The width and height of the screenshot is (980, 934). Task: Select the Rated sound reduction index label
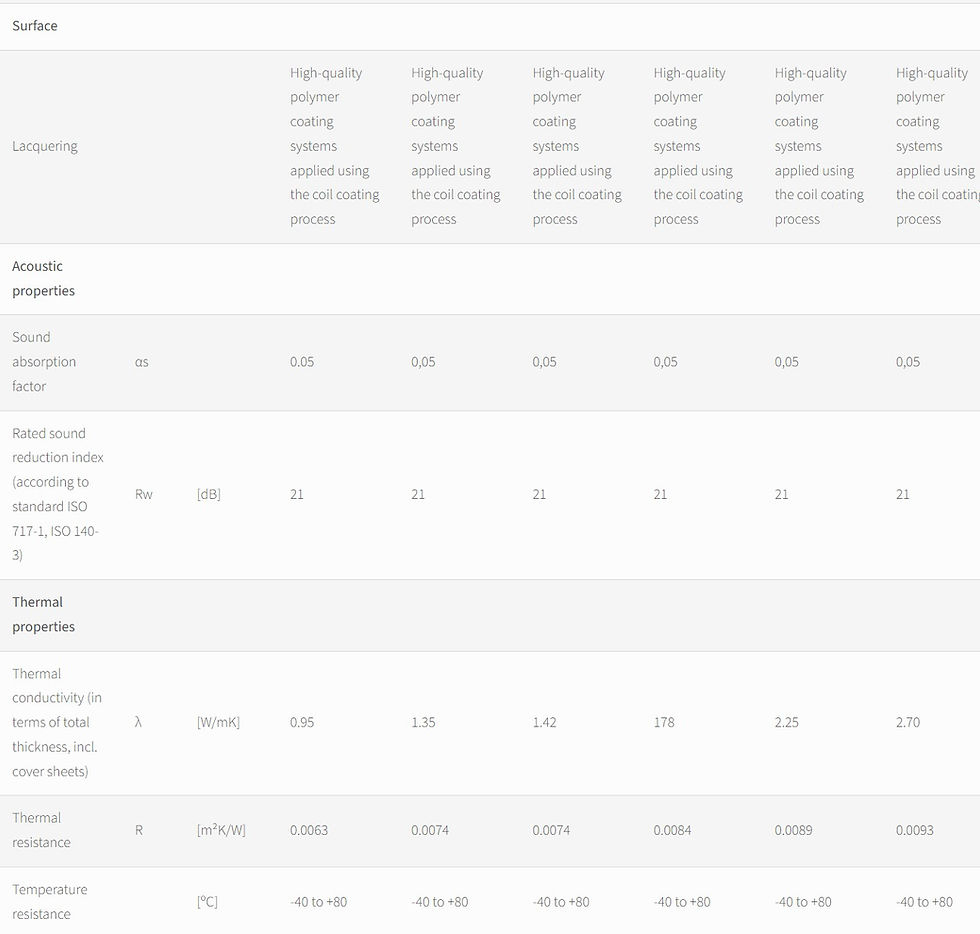58,494
